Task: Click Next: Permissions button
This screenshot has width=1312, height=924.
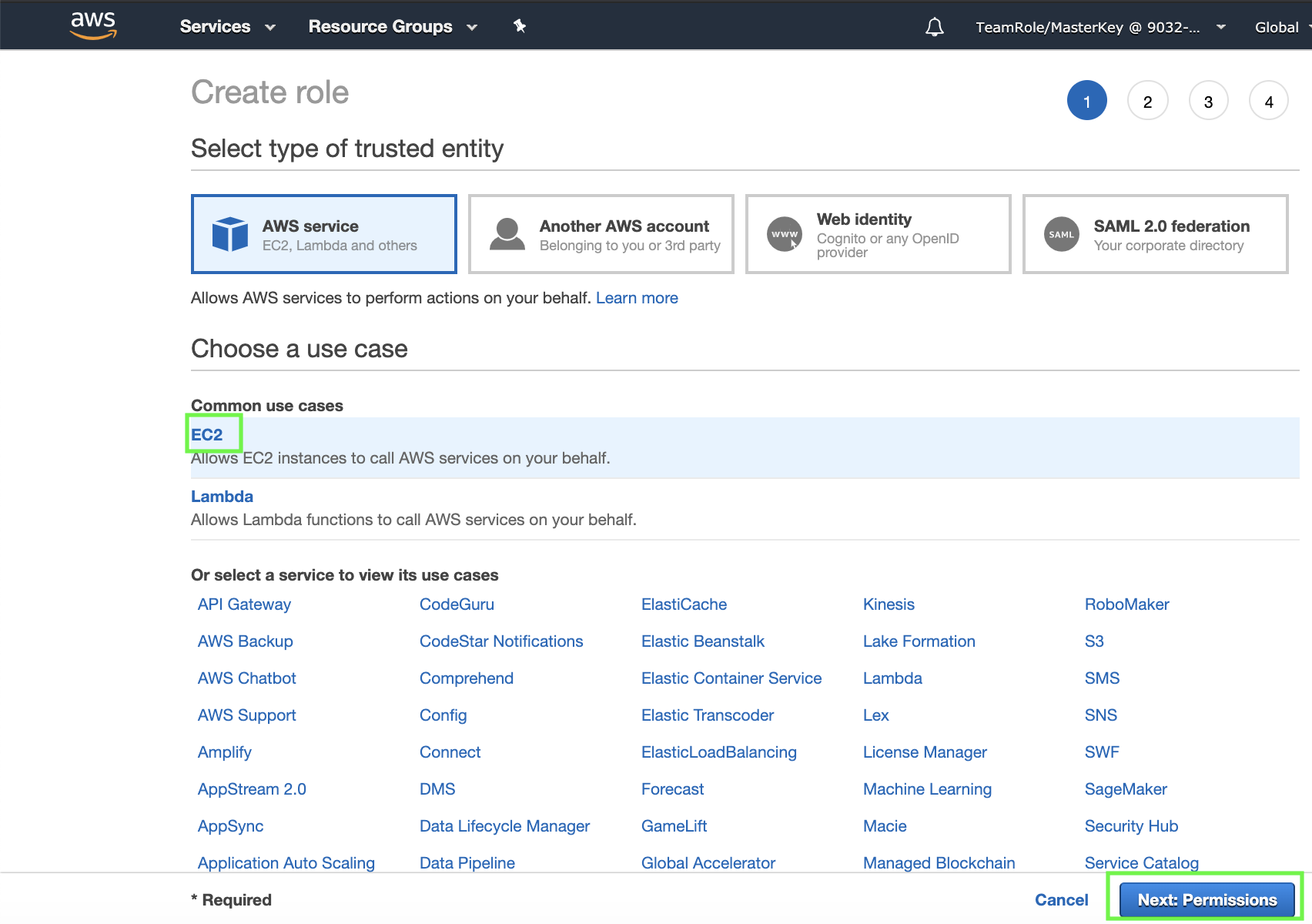Action: [x=1207, y=899]
